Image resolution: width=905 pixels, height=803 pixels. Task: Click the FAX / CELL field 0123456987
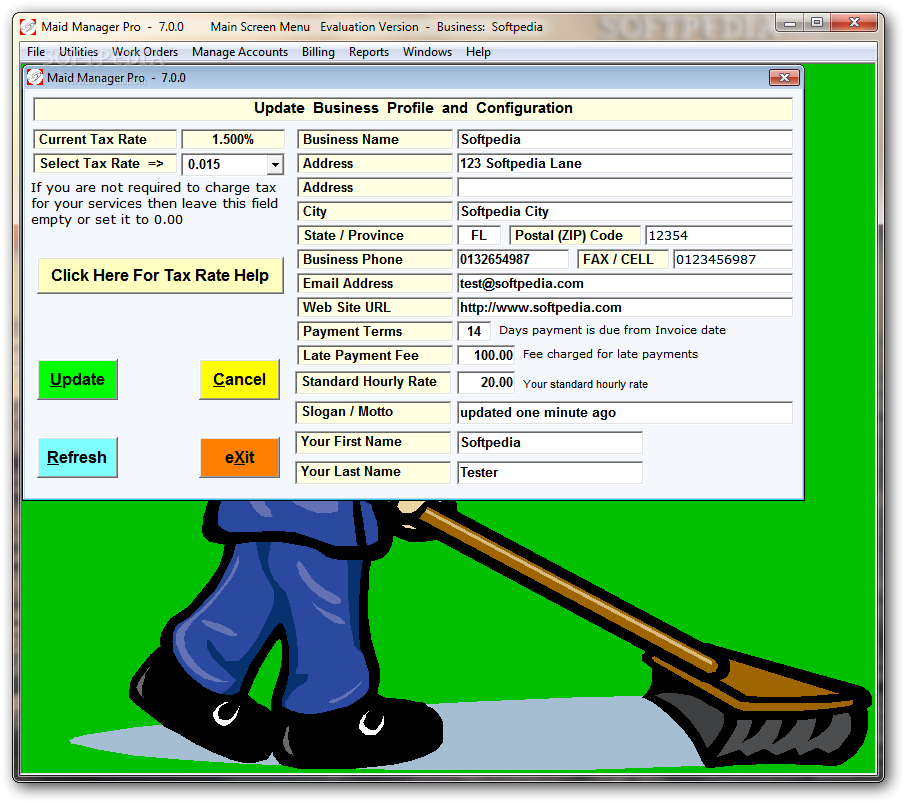tap(732, 260)
